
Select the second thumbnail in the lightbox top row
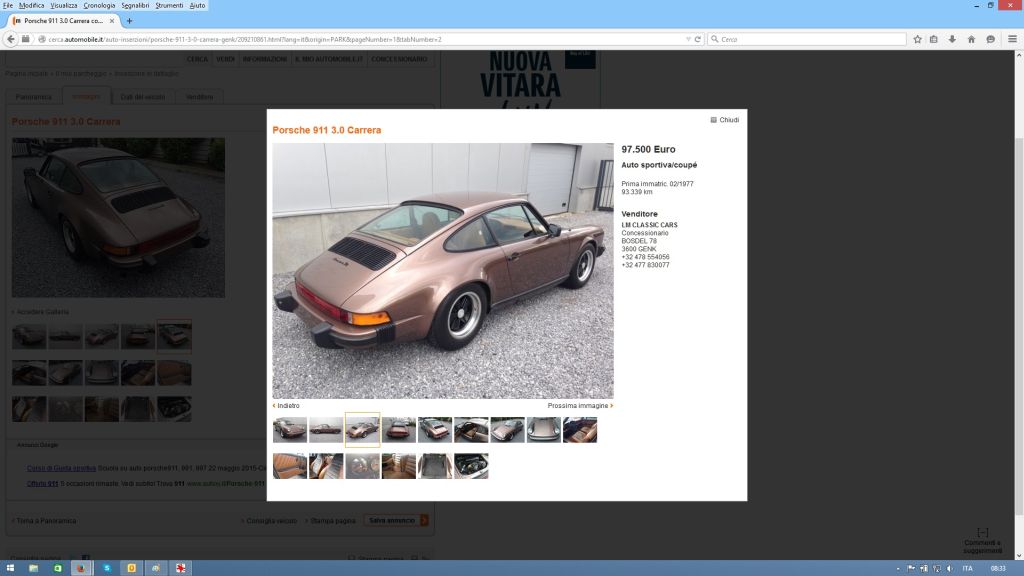(x=326, y=430)
